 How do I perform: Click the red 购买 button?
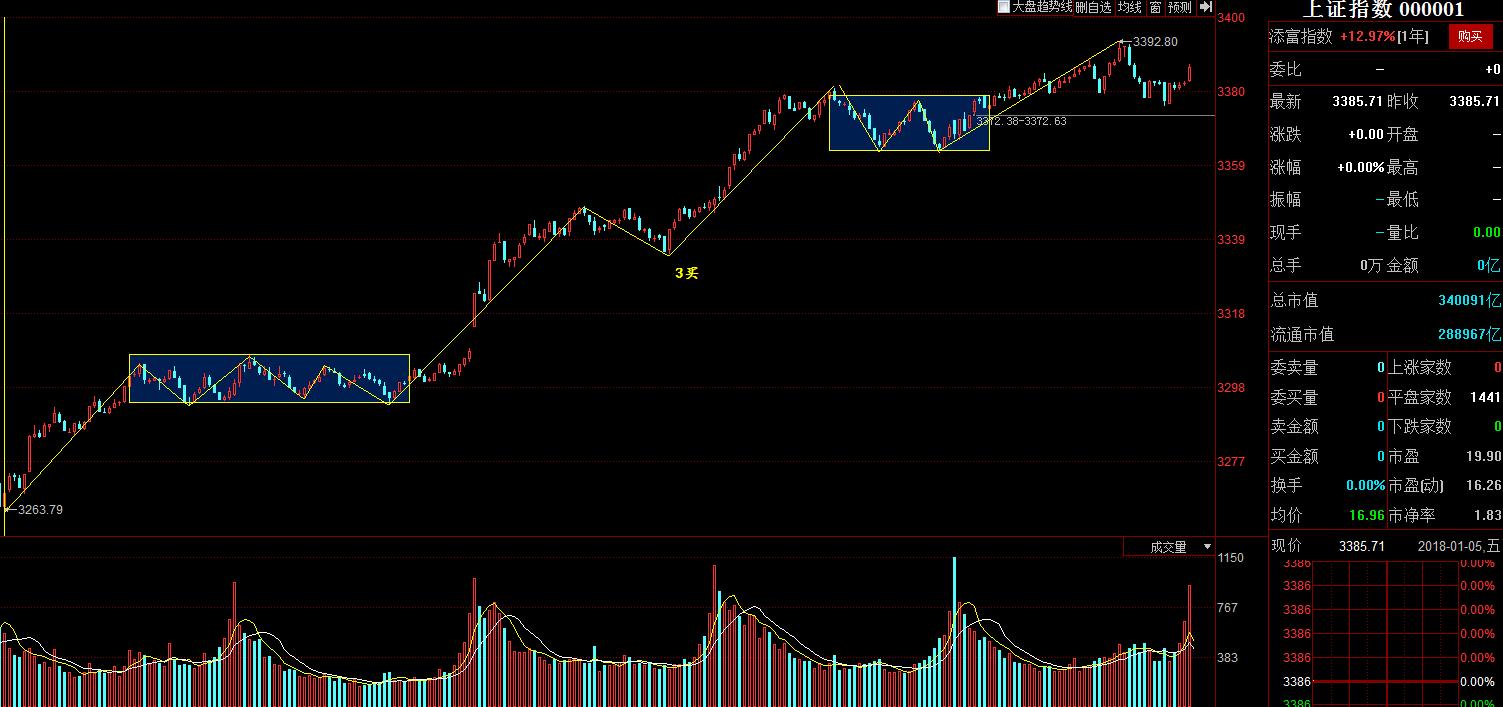[1470, 37]
